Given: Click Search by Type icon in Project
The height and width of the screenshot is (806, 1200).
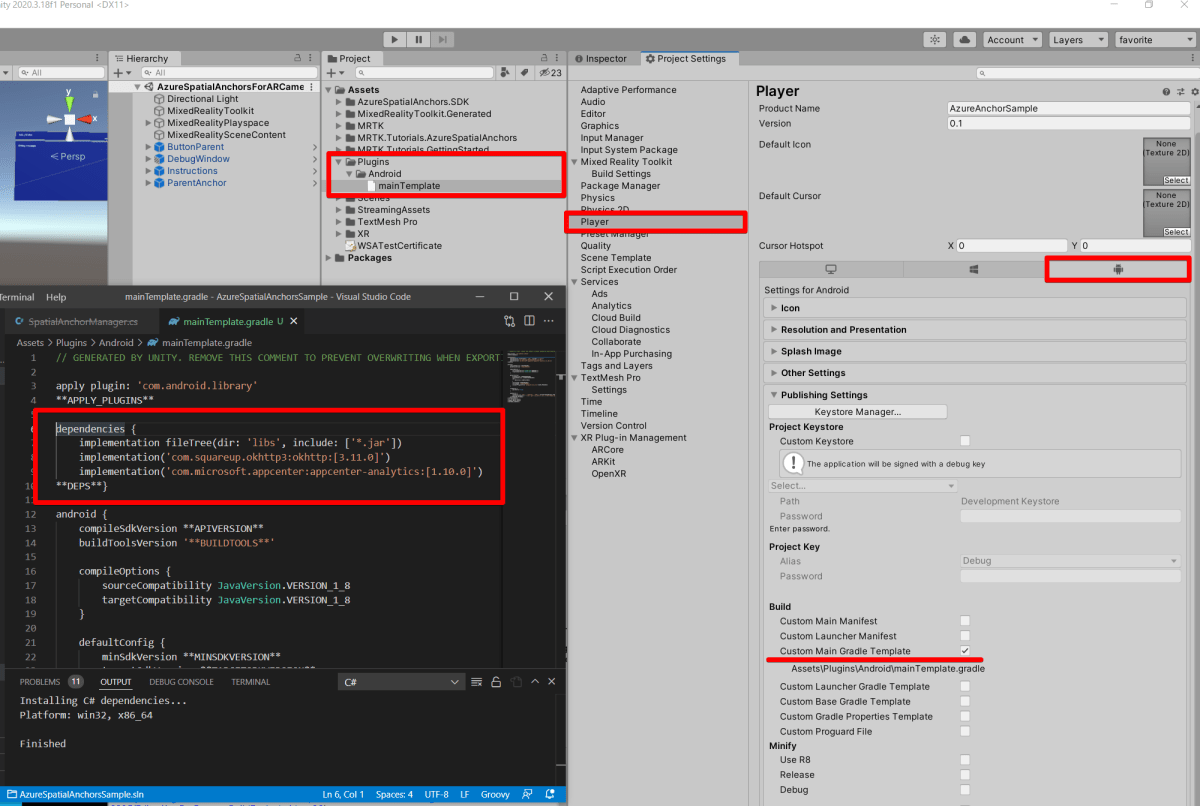Looking at the screenshot, I should click(x=507, y=73).
